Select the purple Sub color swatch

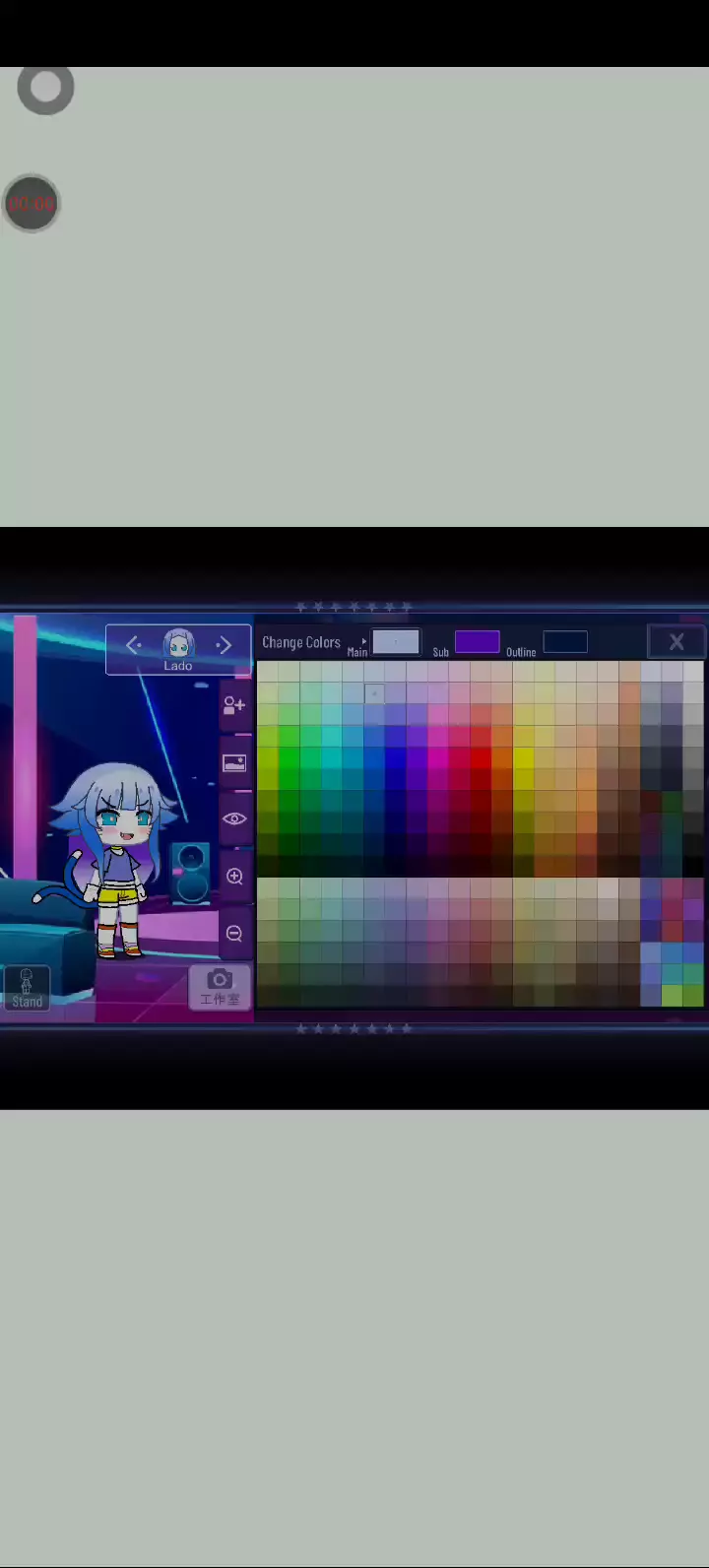pyautogui.click(x=477, y=642)
